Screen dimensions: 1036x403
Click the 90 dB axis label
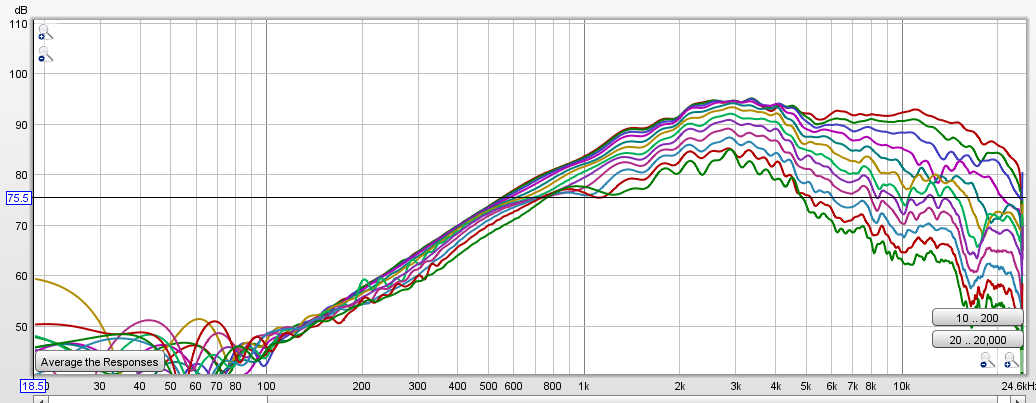[21, 124]
